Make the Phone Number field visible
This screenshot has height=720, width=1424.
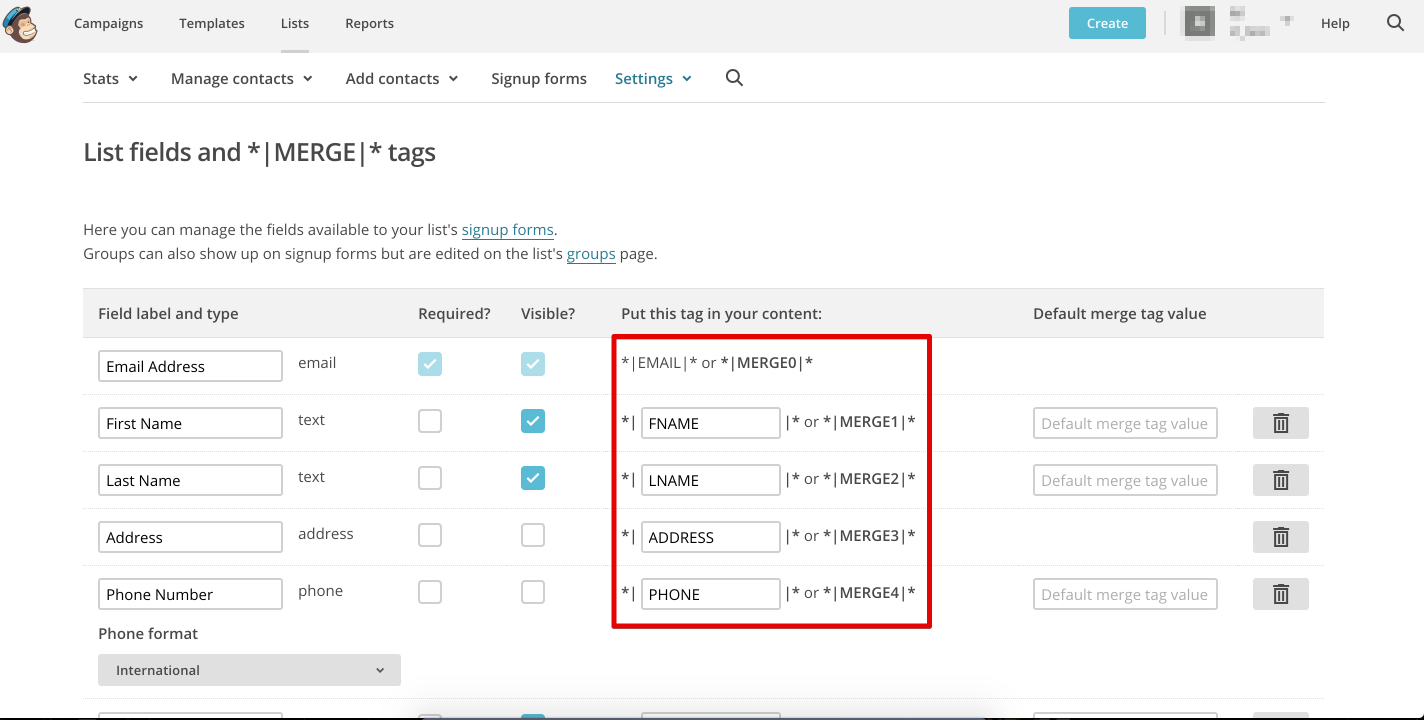coord(533,592)
